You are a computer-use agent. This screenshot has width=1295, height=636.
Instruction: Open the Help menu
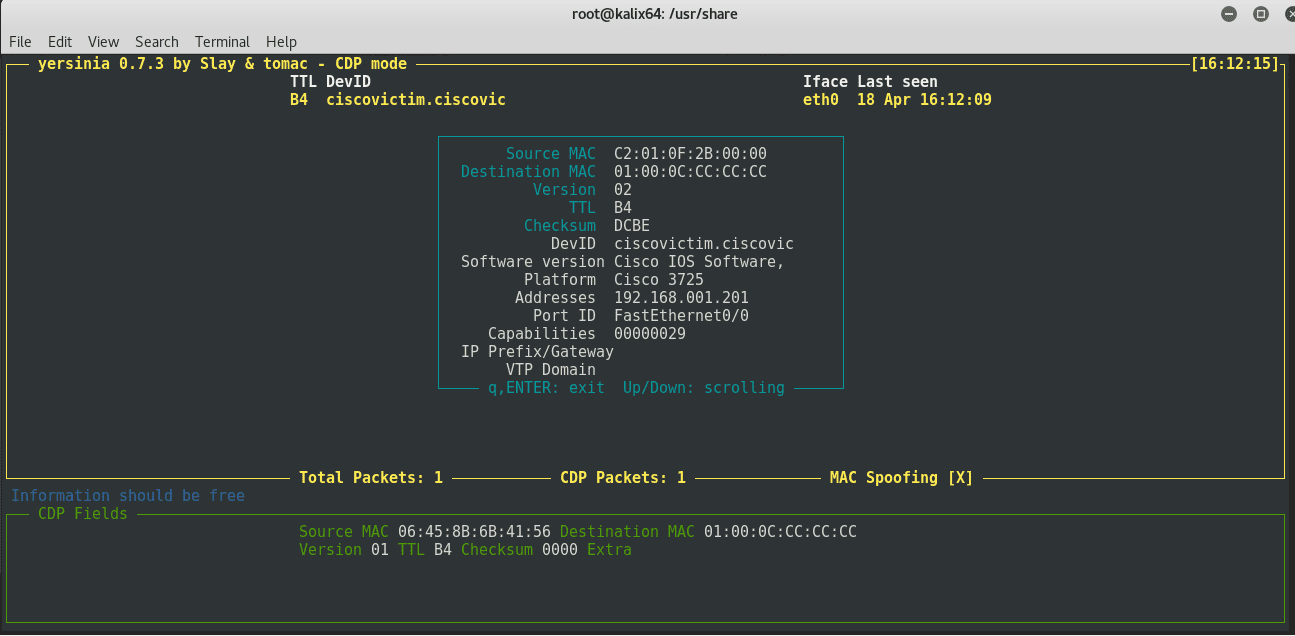[x=281, y=42]
